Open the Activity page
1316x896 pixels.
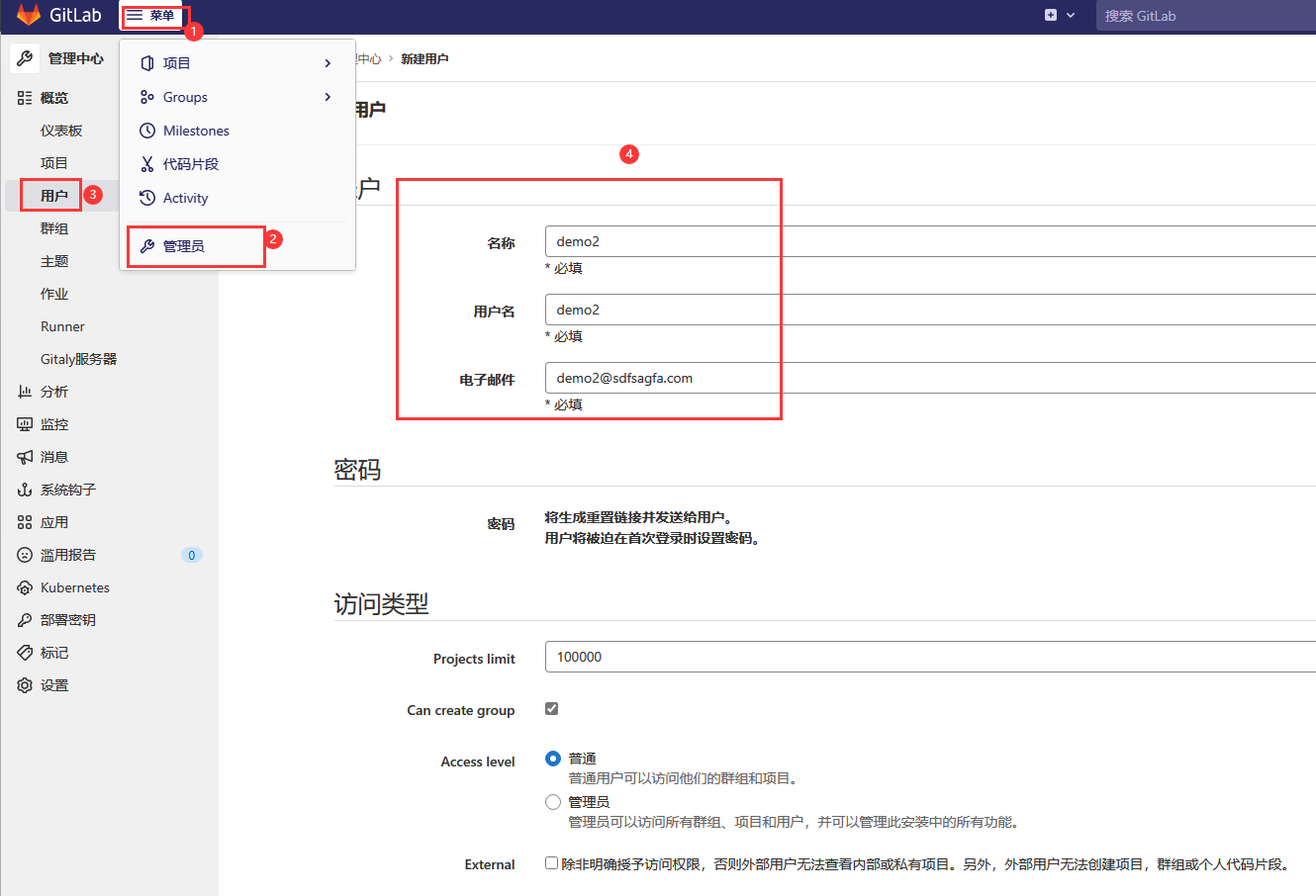185,197
